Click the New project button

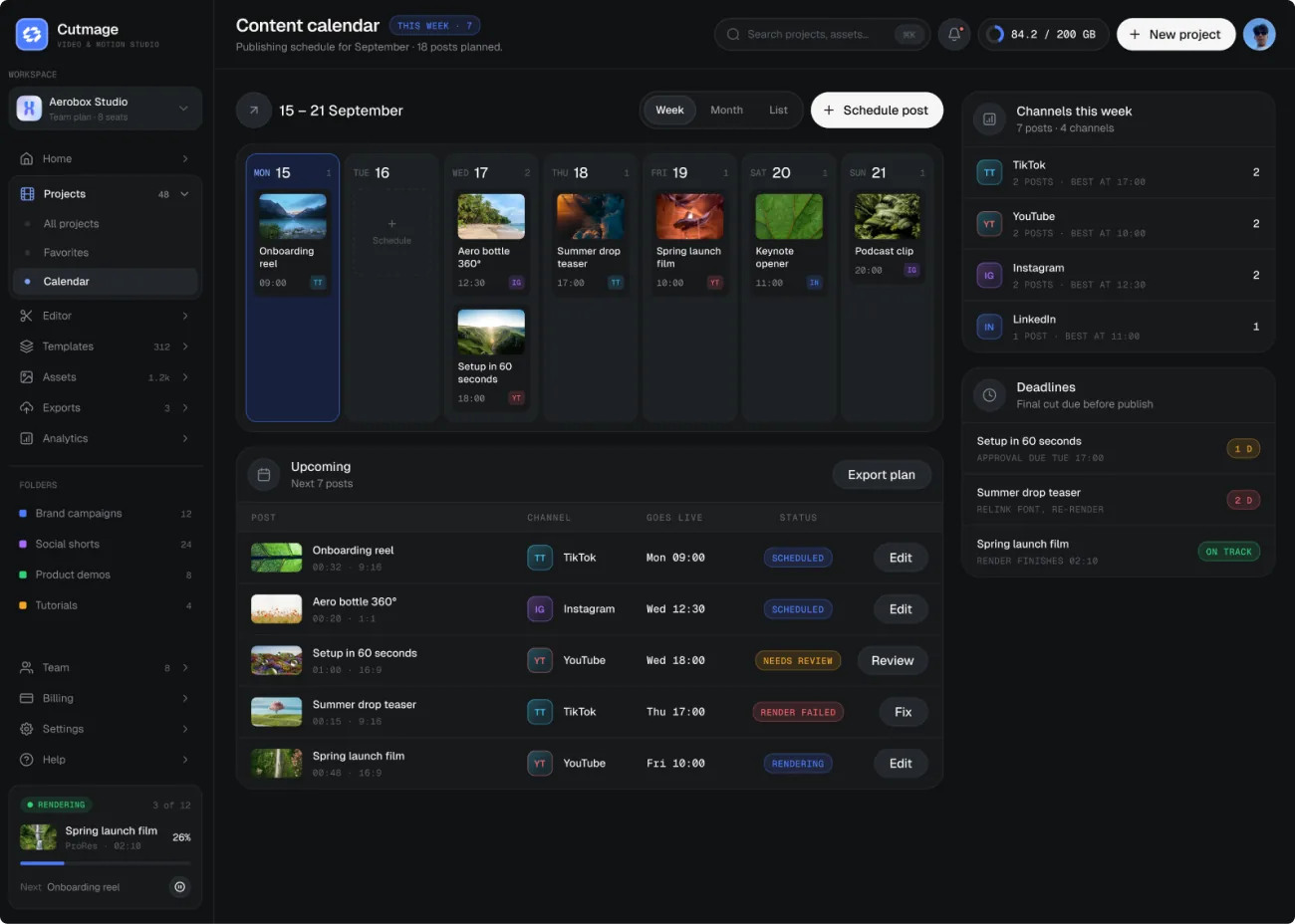pos(1175,35)
